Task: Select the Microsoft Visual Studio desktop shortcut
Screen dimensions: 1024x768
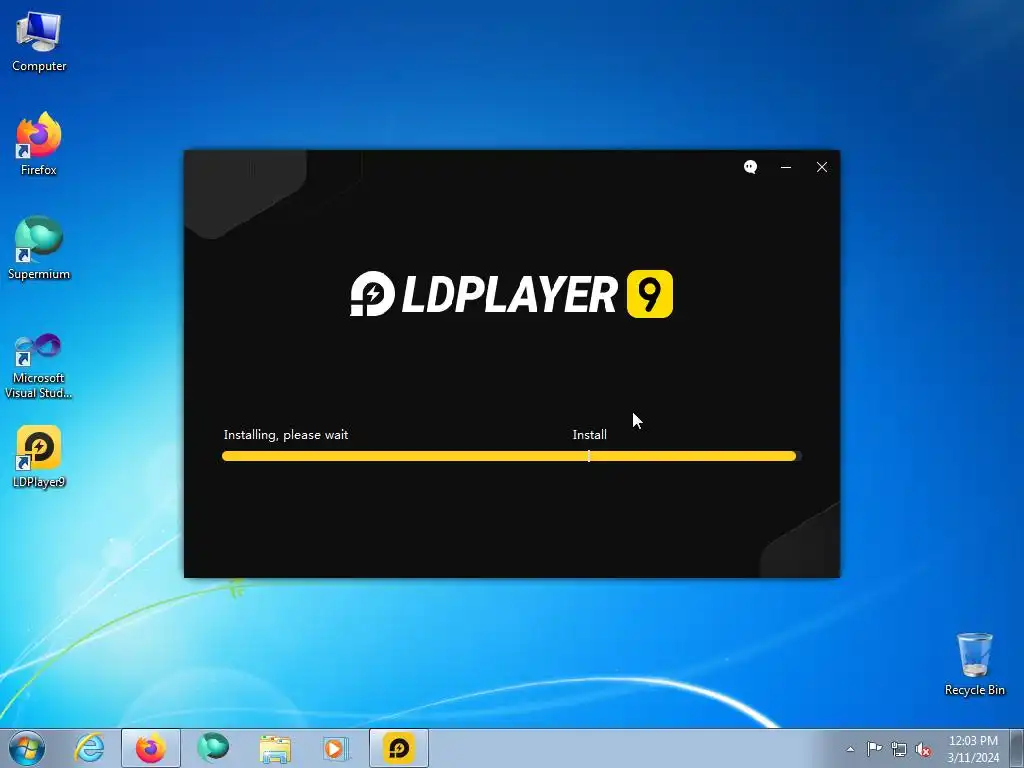Action: point(39,366)
